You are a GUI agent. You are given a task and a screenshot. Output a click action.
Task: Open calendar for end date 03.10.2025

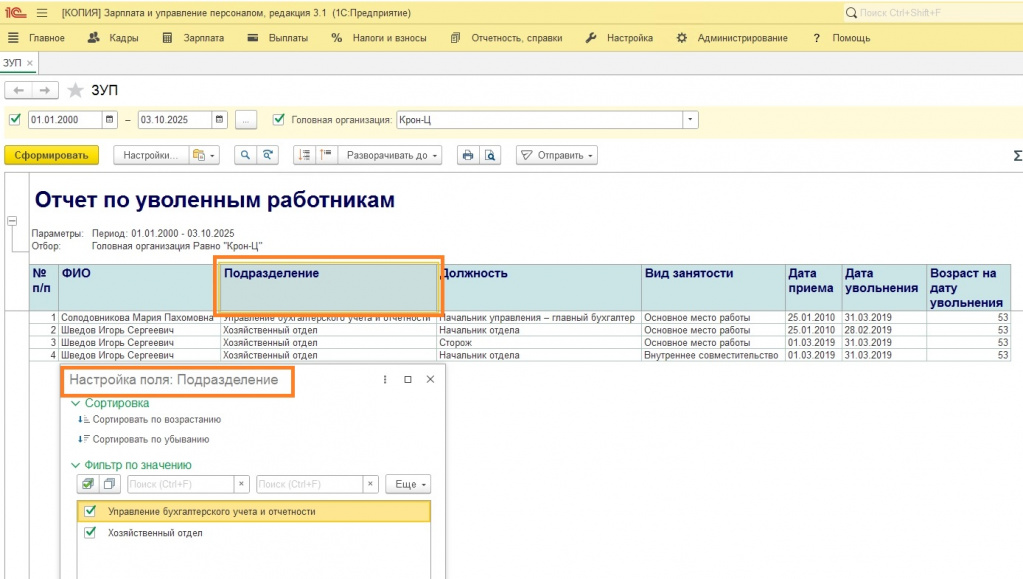[x=219, y=119]
